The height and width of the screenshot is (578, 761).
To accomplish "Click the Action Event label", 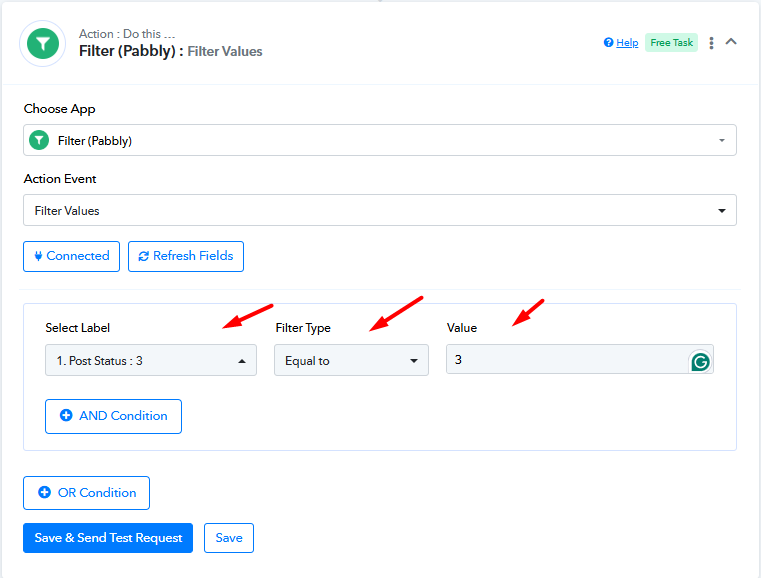I will click(60, 179).
